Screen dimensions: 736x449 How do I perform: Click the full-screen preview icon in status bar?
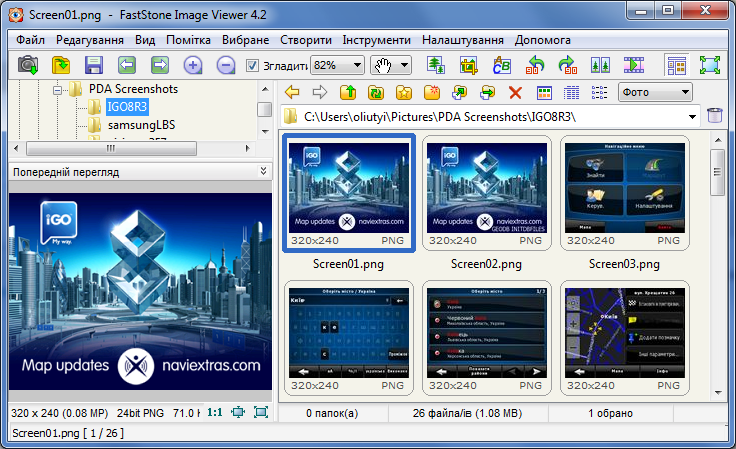click(x=261, y=412)
